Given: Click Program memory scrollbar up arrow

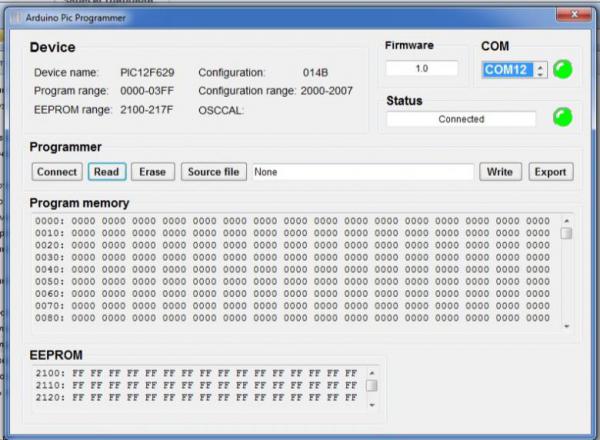Looking at the screenshot, I should pyautogui.click(x=567, y=221).
